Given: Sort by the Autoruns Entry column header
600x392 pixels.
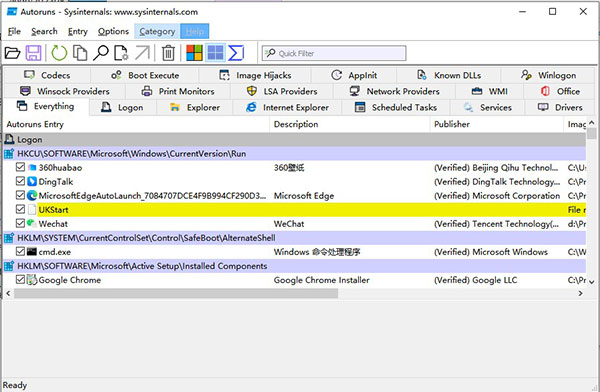Looking at the screenshot, I should (x=136, y=124).
